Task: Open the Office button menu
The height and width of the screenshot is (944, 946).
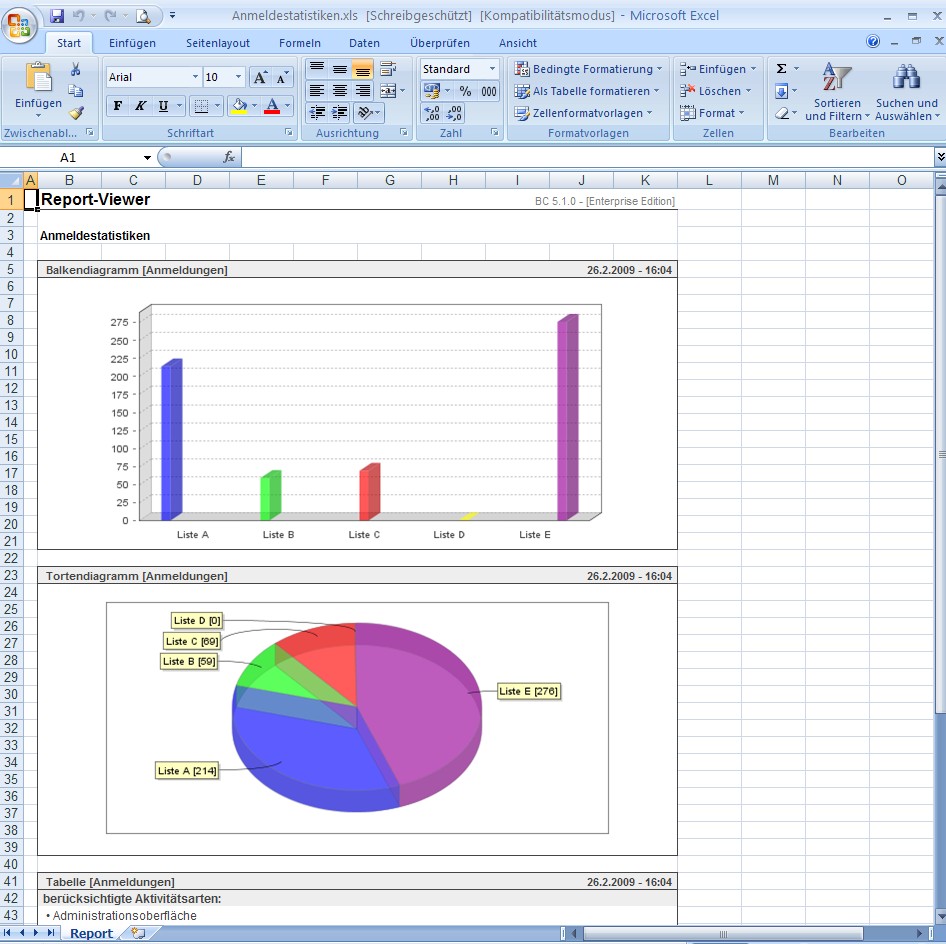Action: pyautogui.click(x=19, y=26)
